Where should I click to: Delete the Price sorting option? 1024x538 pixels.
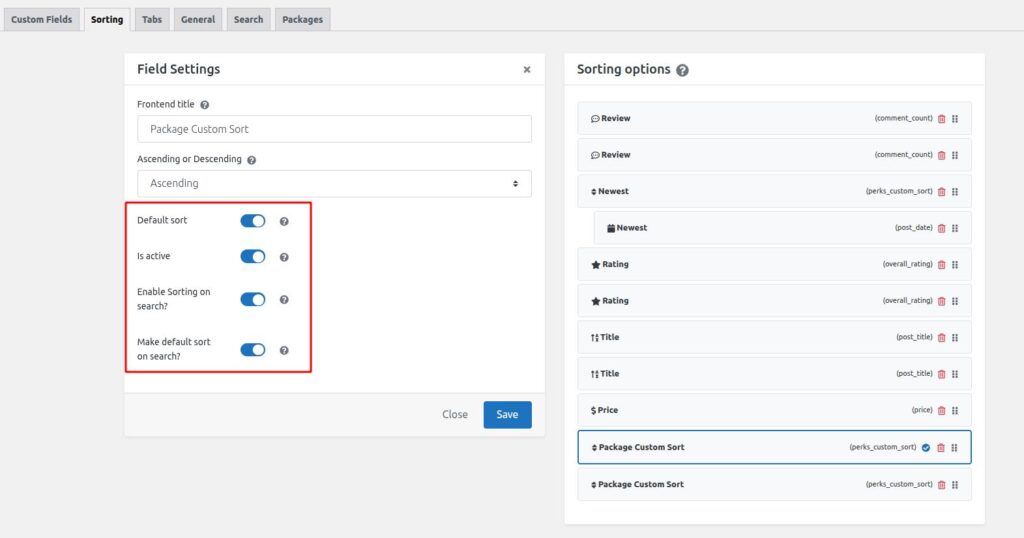941,411
